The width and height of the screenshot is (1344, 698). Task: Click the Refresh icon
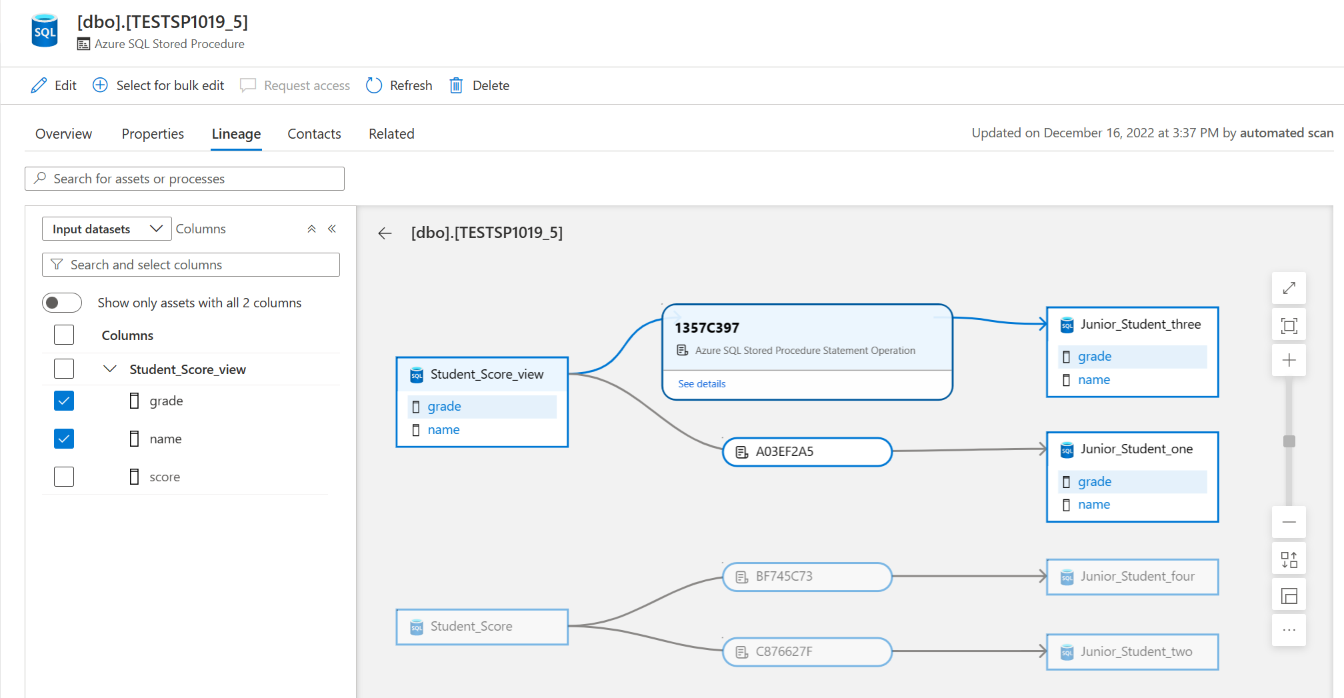click(x=374, y=86)
